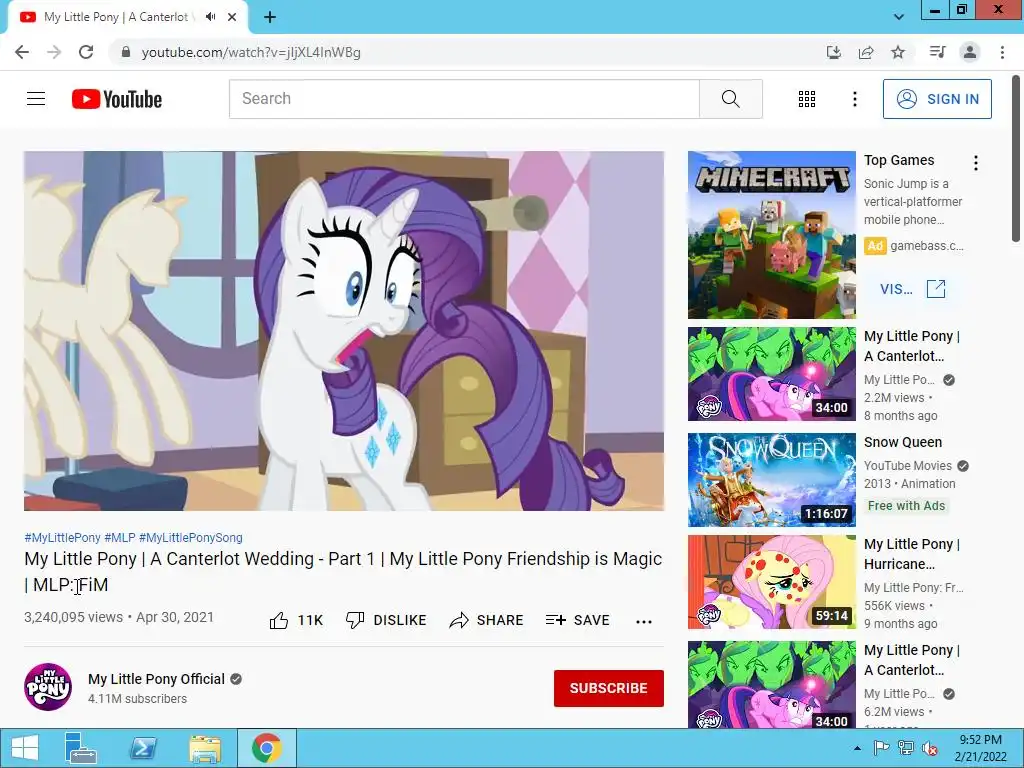This screenshot has height=768, width=1024.
Task: Bookmark this tab with star
Action: pos(898,52)
